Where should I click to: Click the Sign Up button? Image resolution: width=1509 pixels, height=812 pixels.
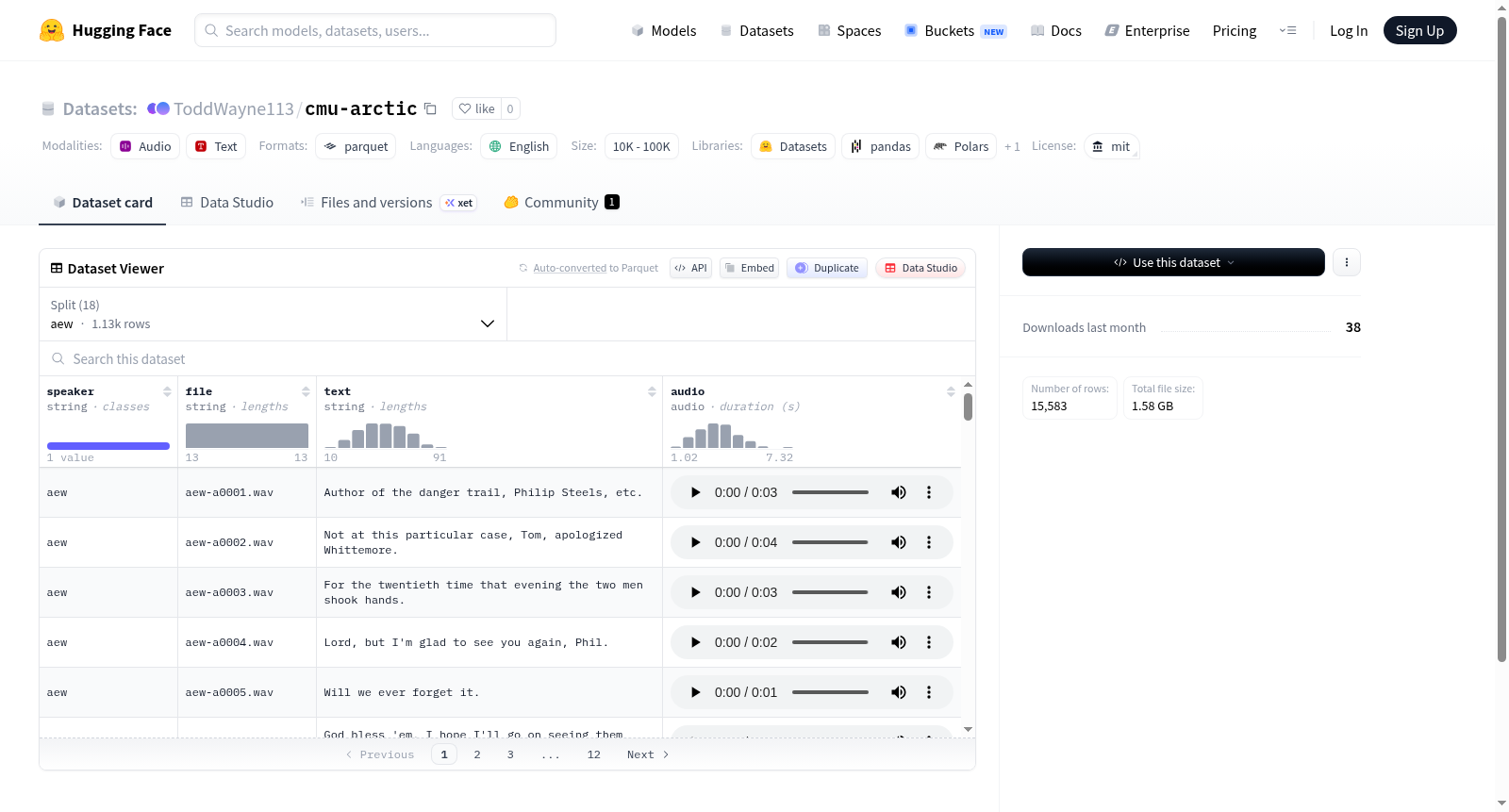(x=1419, y=30)
